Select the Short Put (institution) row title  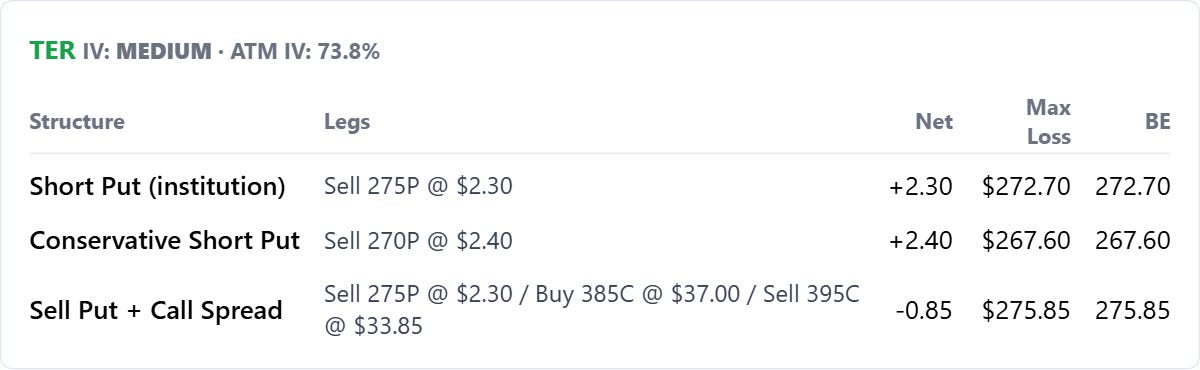[158, 187]
